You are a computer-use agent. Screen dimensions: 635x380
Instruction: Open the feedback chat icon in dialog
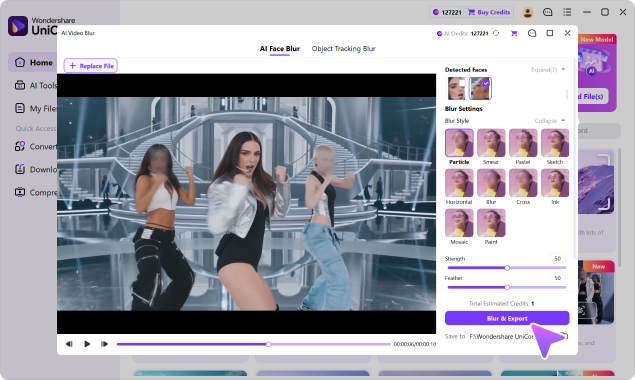tap(532, 33)
